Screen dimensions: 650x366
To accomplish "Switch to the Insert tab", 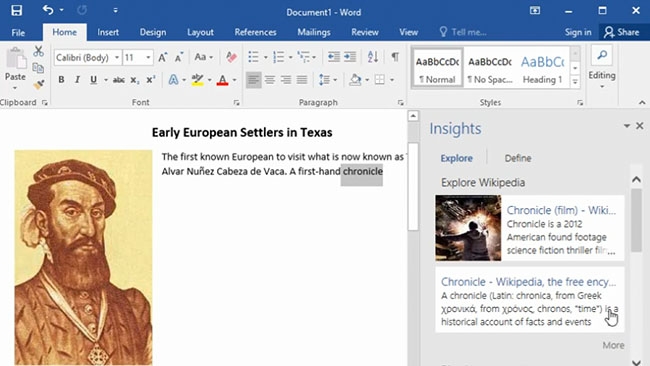I will (108, 32).
